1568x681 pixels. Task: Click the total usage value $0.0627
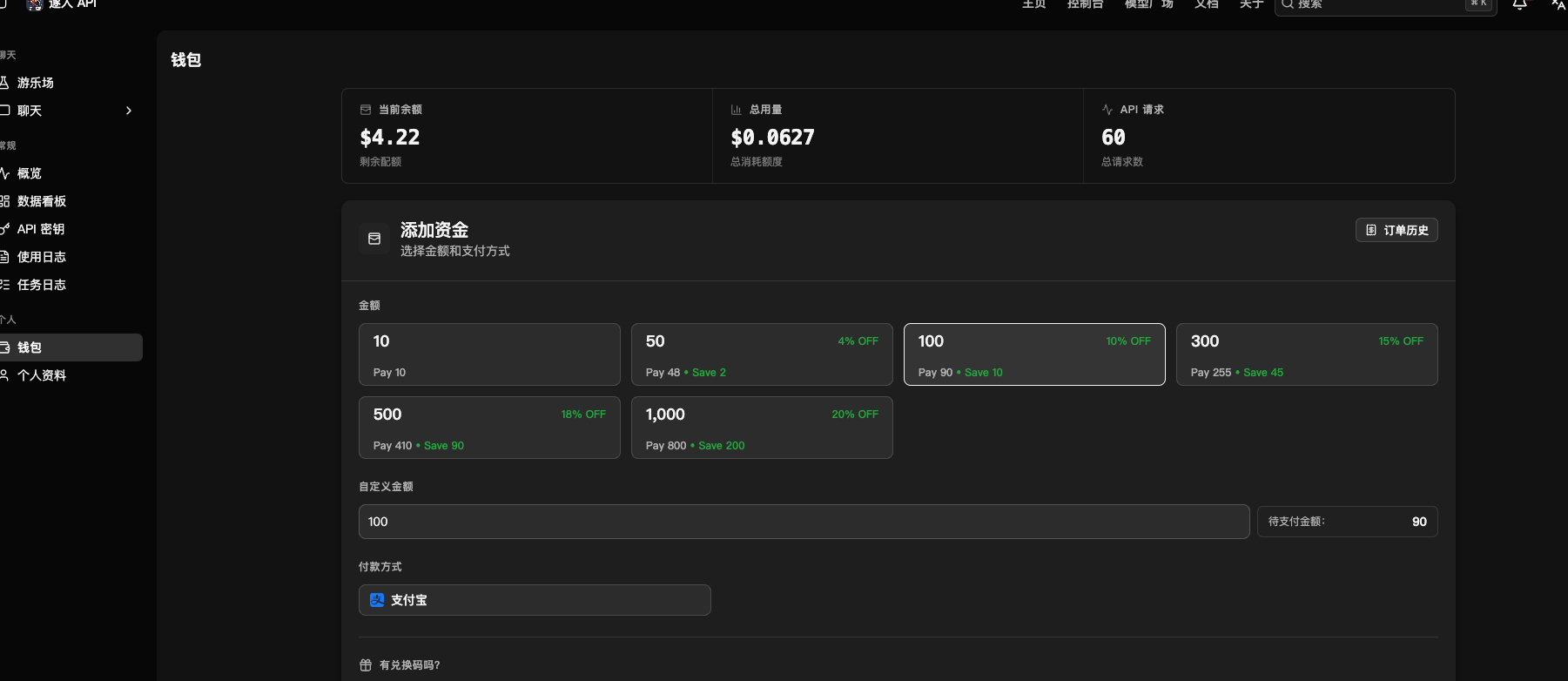[773, 137]
